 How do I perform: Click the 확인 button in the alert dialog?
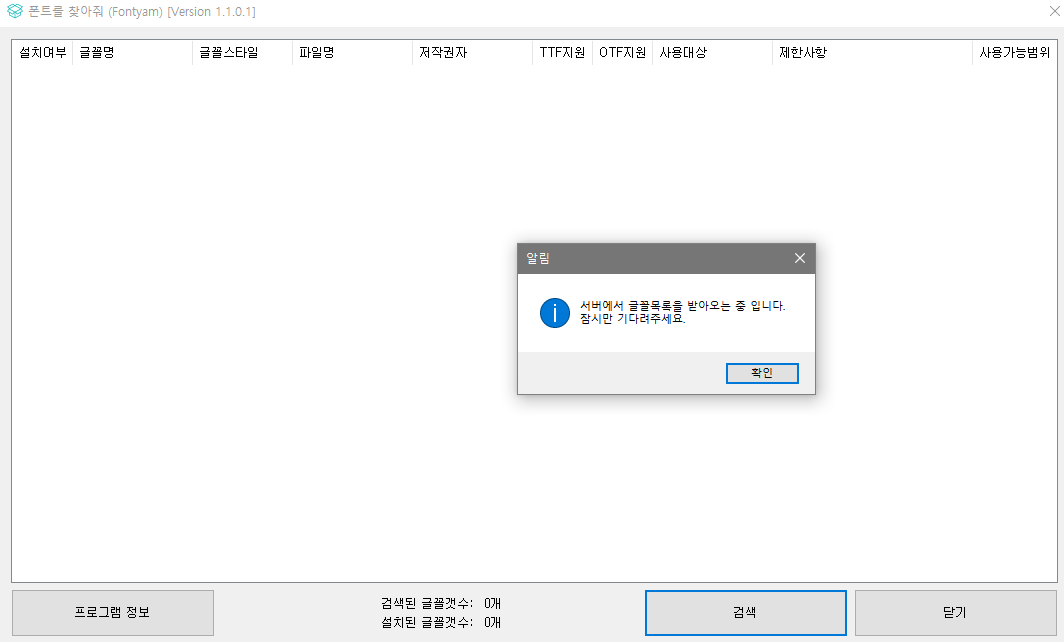click(x=762, y=373)
